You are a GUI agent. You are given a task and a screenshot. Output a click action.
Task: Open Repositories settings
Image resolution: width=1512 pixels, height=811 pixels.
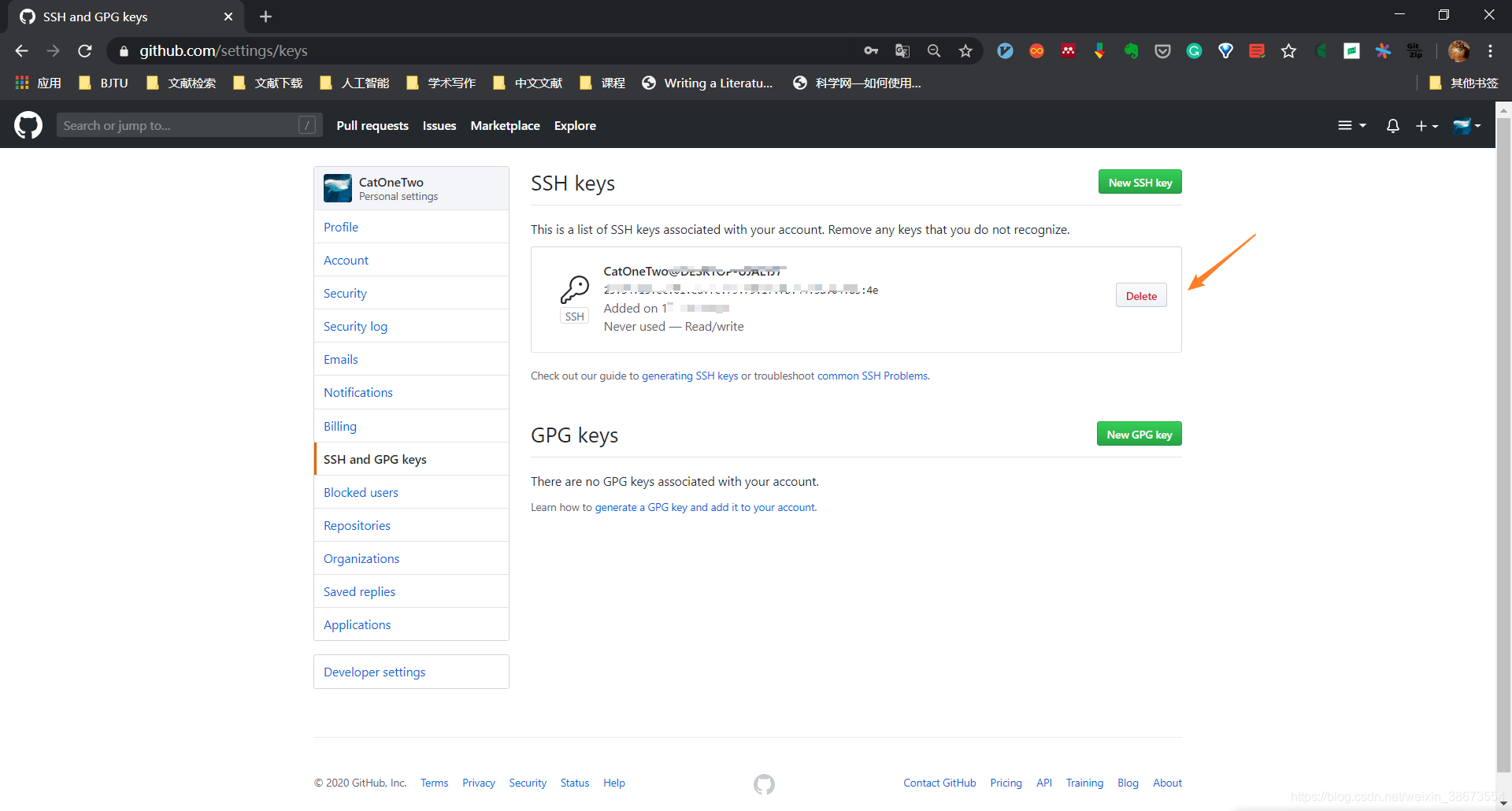click(411, 525)
